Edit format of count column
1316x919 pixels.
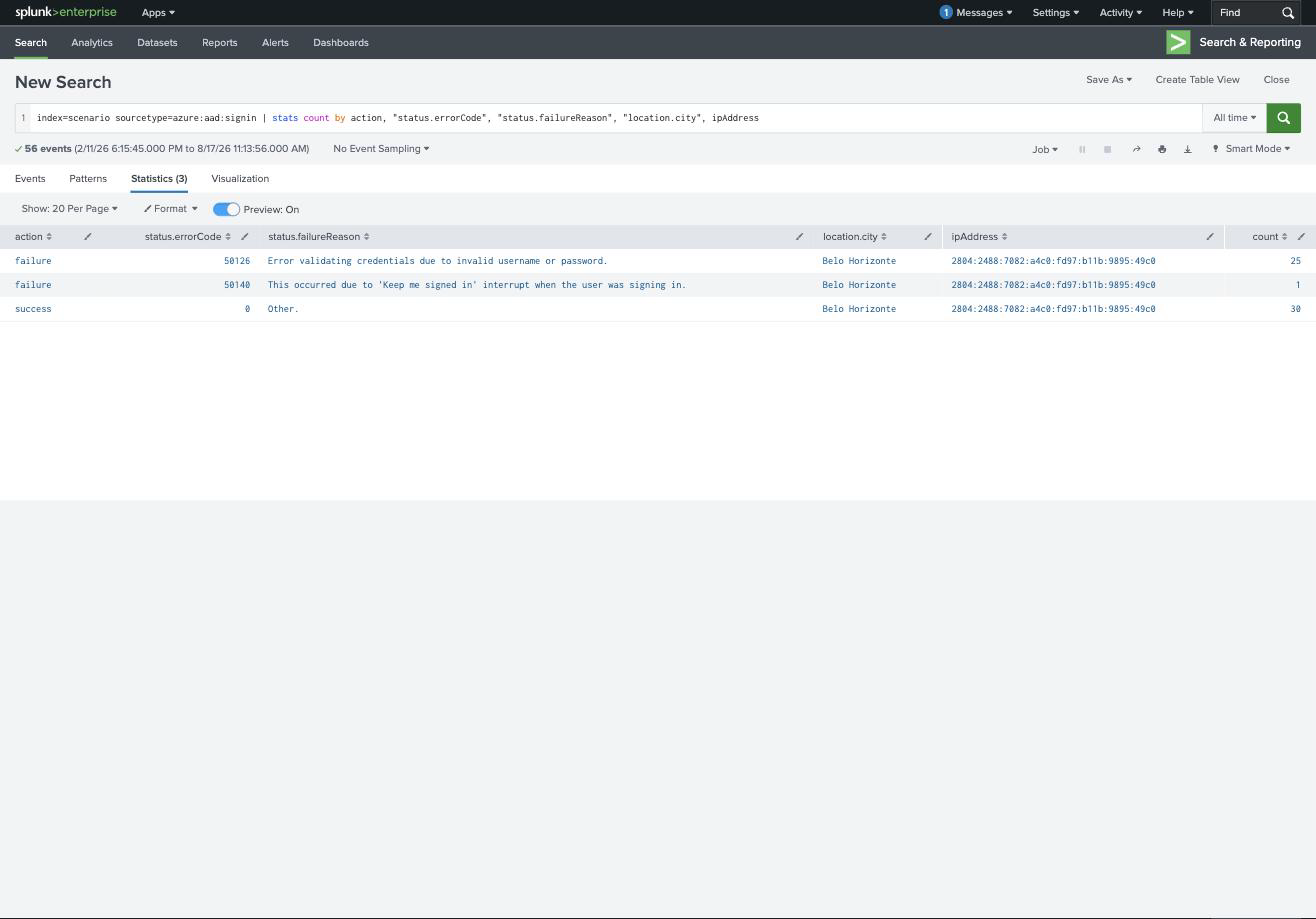point(1301,237)
